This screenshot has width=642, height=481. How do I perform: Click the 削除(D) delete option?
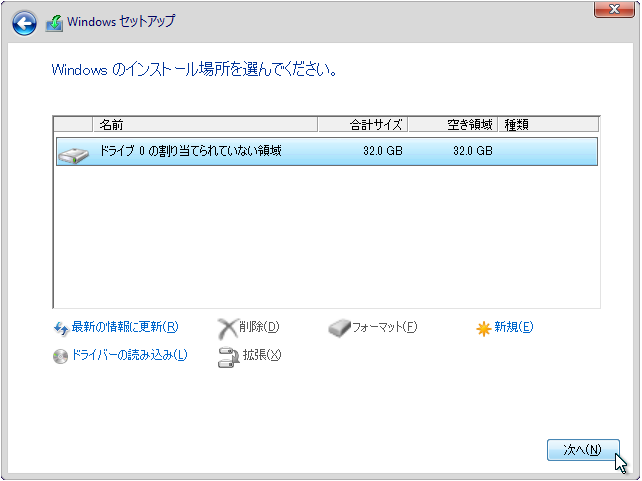[259, 327]
